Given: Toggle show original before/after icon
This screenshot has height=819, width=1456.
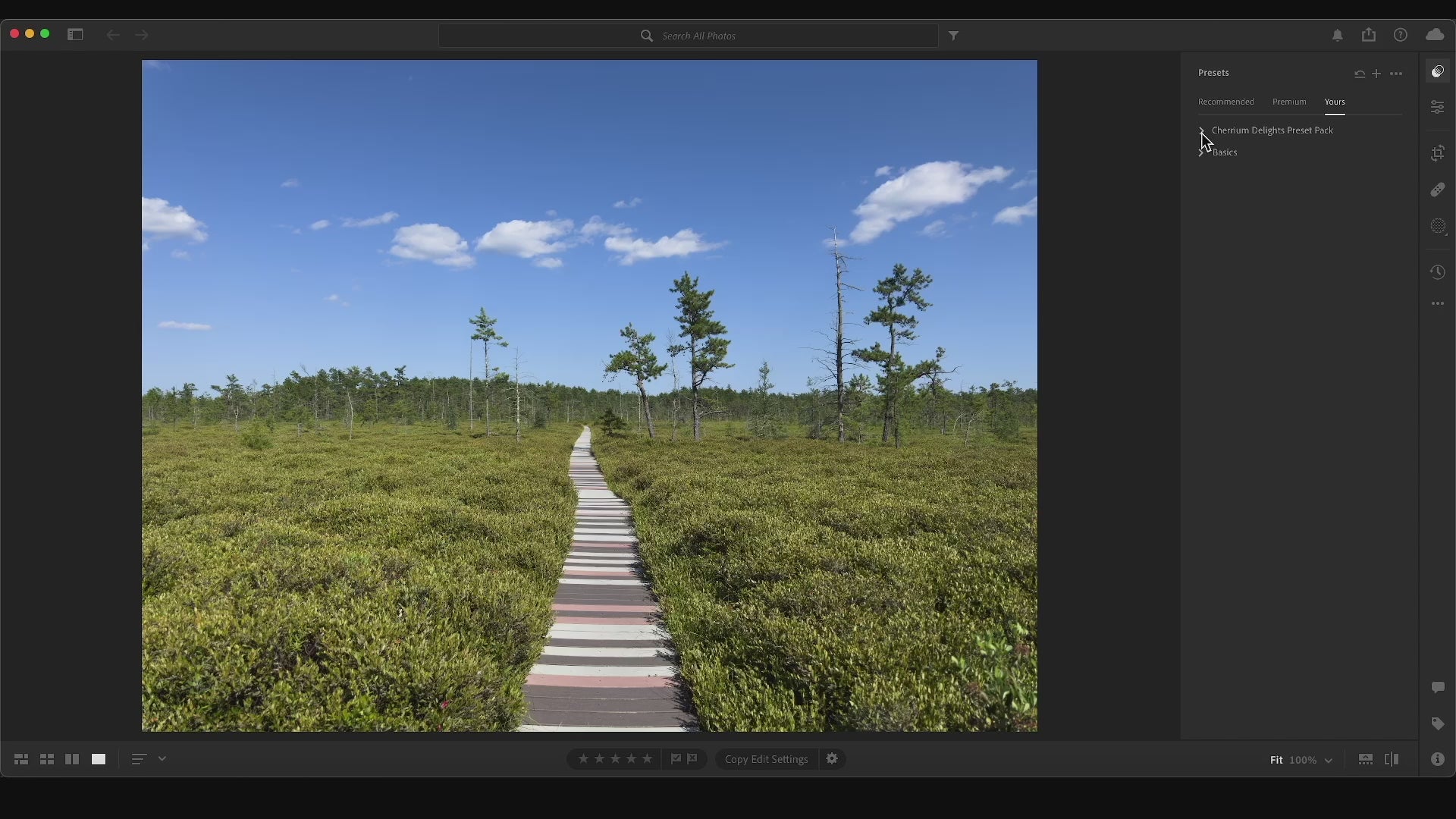Looking at the screenshot, I should click(x=1392, y=759).
